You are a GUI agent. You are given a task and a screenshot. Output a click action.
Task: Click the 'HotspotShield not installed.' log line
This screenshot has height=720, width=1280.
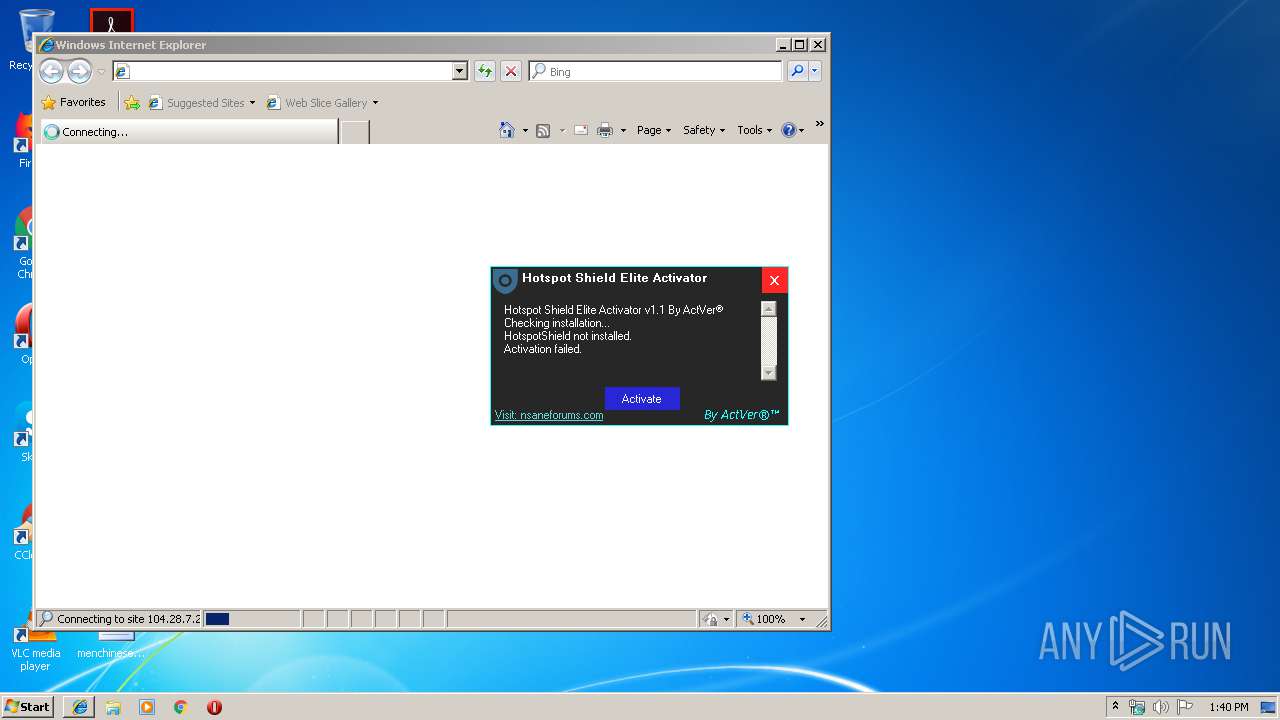(x=568, y=336)
